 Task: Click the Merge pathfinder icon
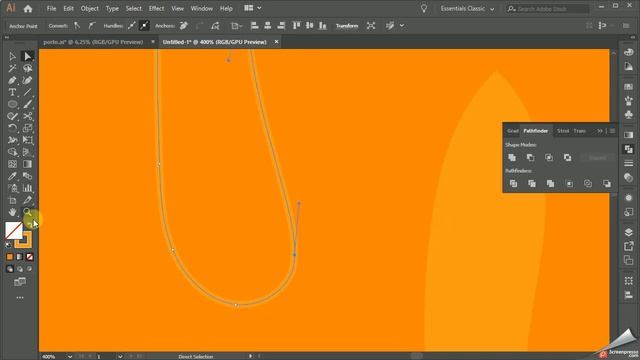point(551,184)
